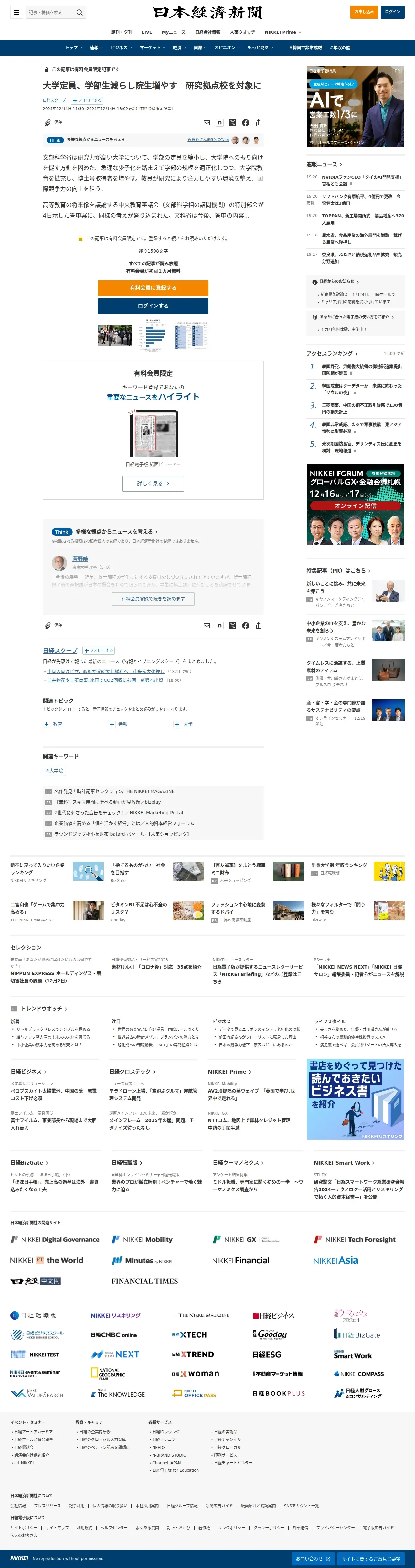Image resolution: width=415 pixels, height=1568 pixels.
Task: Click 詳しく見る button in highlight promo
Action: coord(153,483)
